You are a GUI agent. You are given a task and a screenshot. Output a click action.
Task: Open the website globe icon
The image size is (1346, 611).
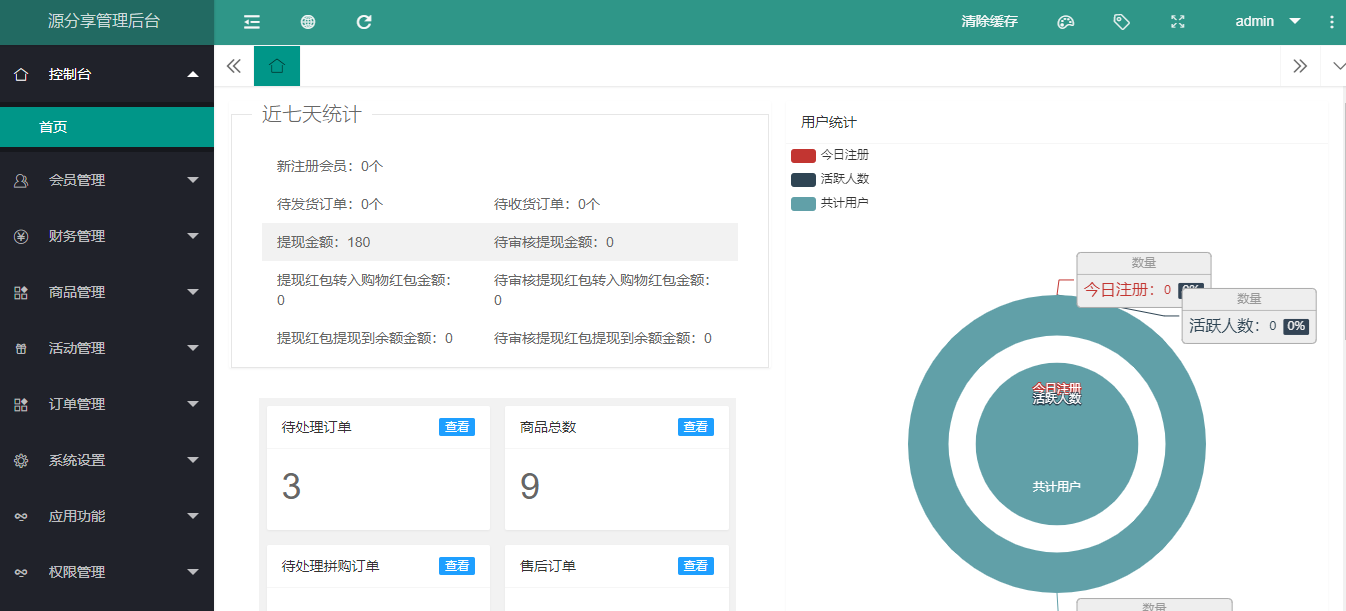[308, 22]
